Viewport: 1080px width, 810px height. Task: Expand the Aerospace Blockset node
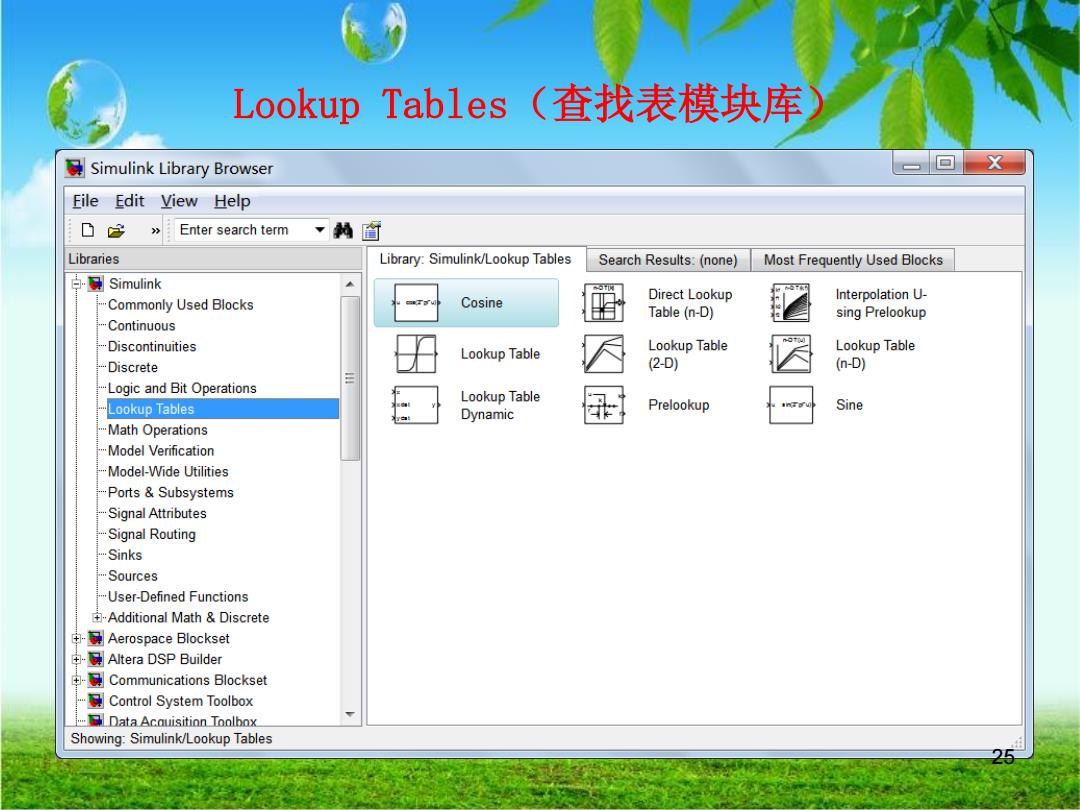click(77, 638)
